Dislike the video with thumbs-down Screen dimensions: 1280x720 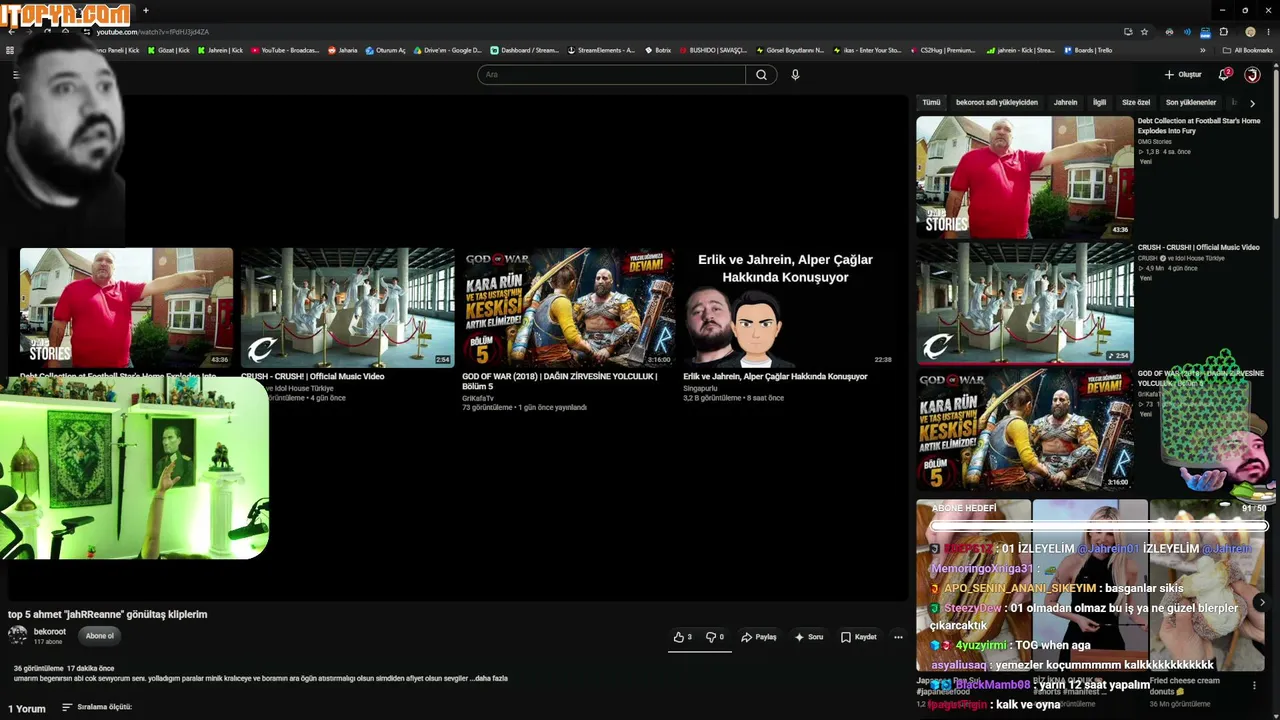pos(715,637)
